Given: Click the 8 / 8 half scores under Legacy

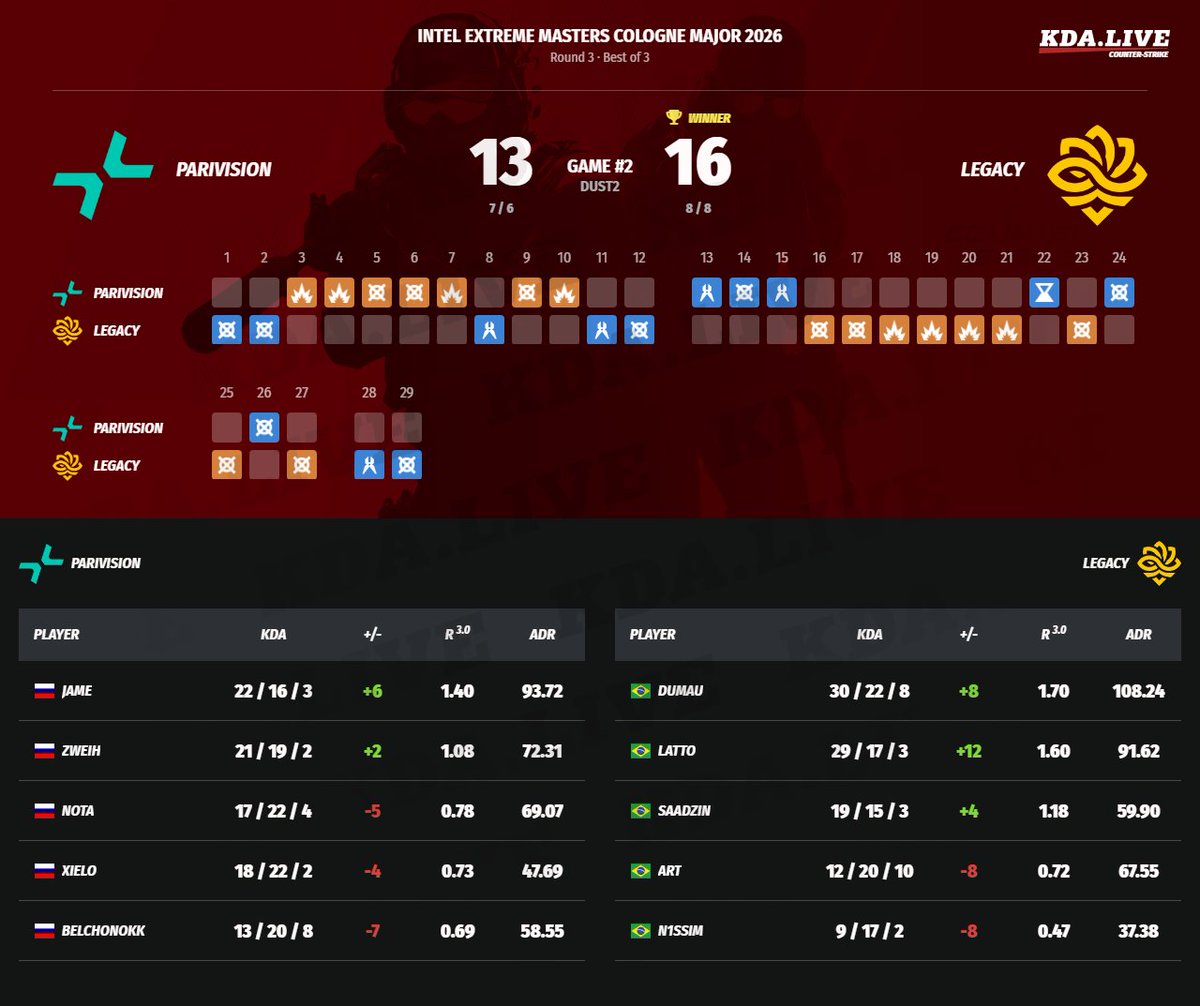Looking at the screenshot, I should click(698, 208).
